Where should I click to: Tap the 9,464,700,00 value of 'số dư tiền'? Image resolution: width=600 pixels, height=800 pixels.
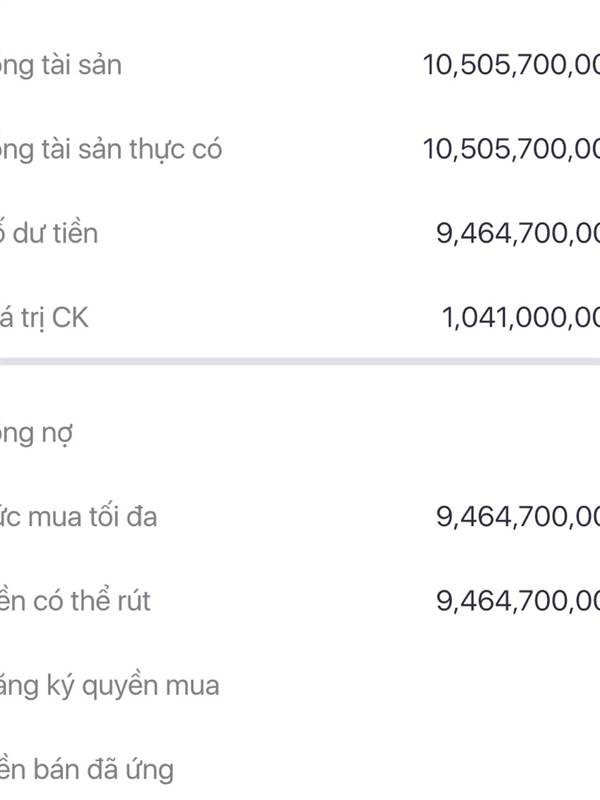coord(518,234)
